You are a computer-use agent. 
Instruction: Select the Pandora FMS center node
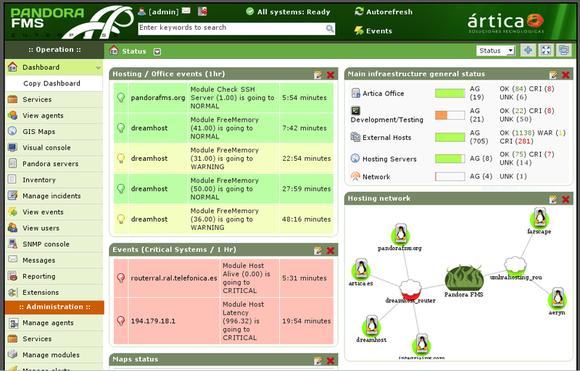point(464,278)
